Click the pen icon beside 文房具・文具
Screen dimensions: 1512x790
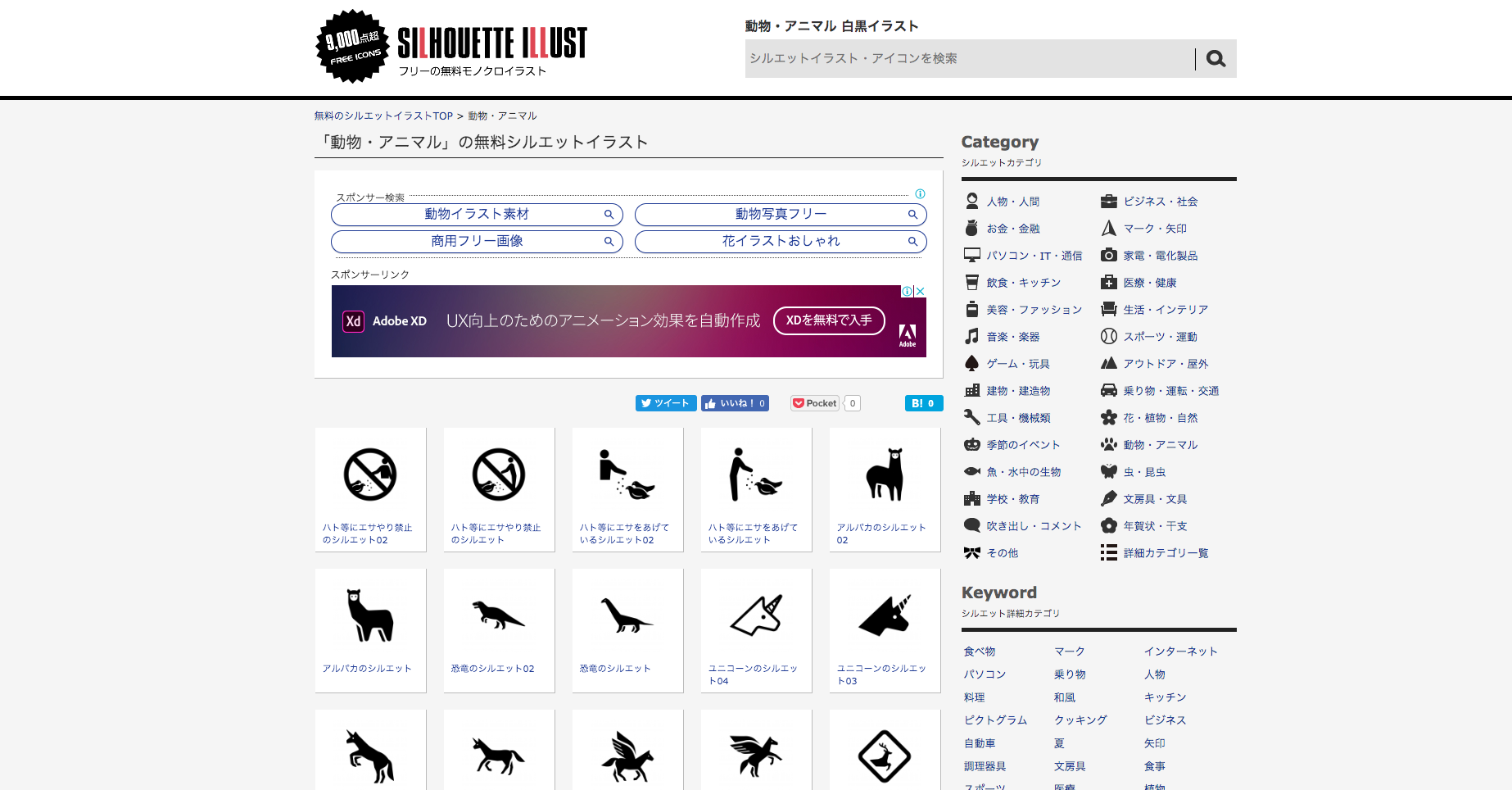point(1109,498)
